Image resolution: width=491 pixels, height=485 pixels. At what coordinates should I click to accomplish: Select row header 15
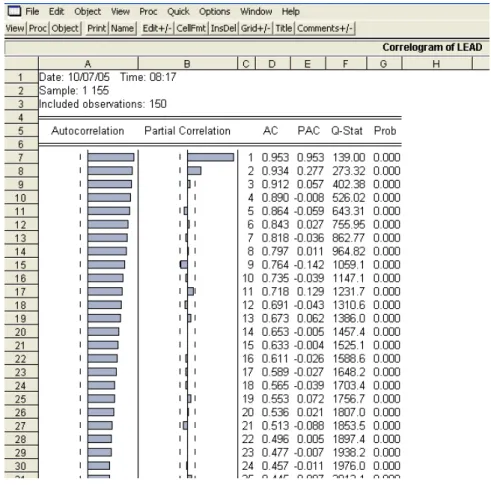pyautogui.click(x=21, y=265)
